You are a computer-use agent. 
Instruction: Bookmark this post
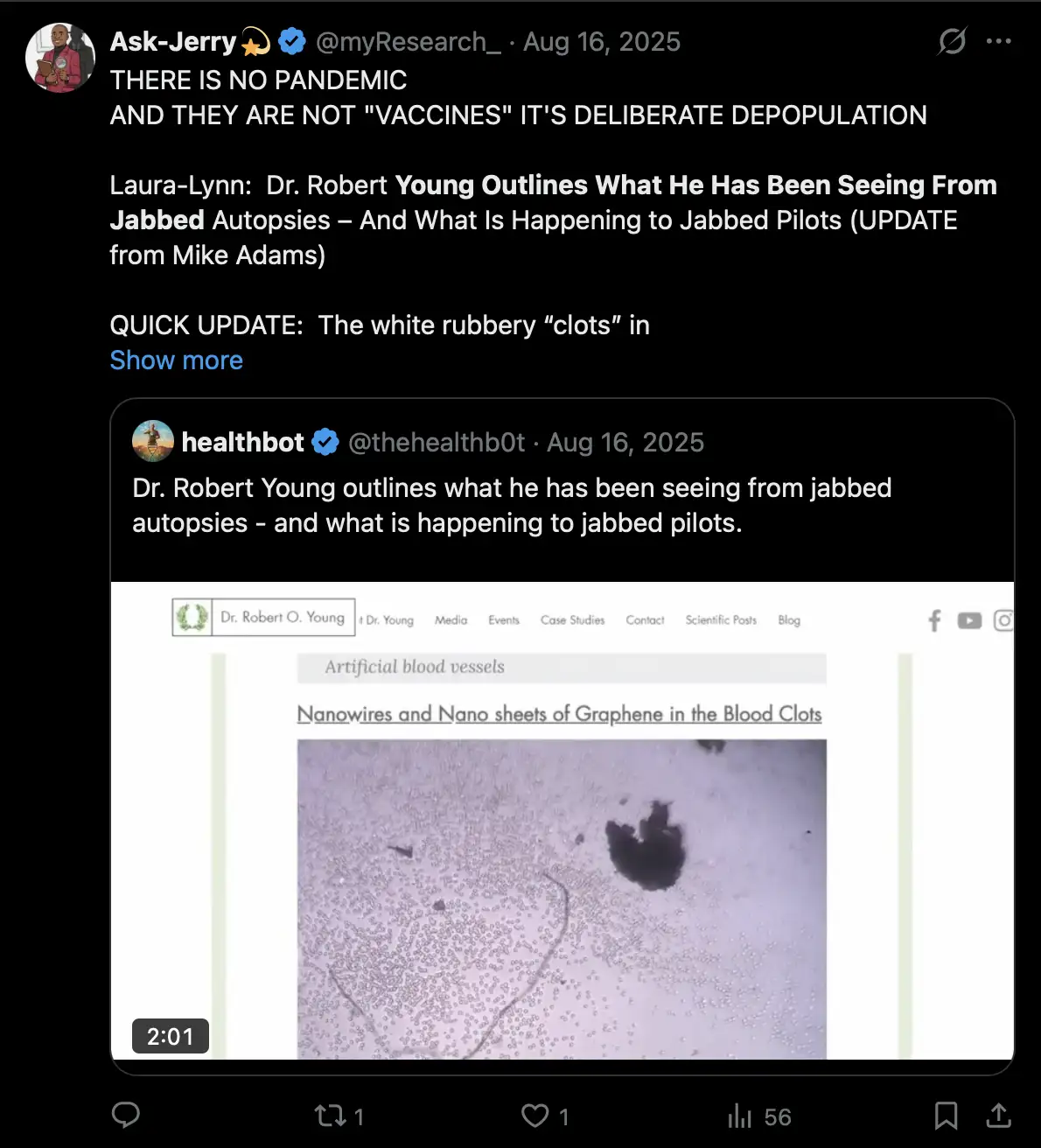tap(946, 1116)
